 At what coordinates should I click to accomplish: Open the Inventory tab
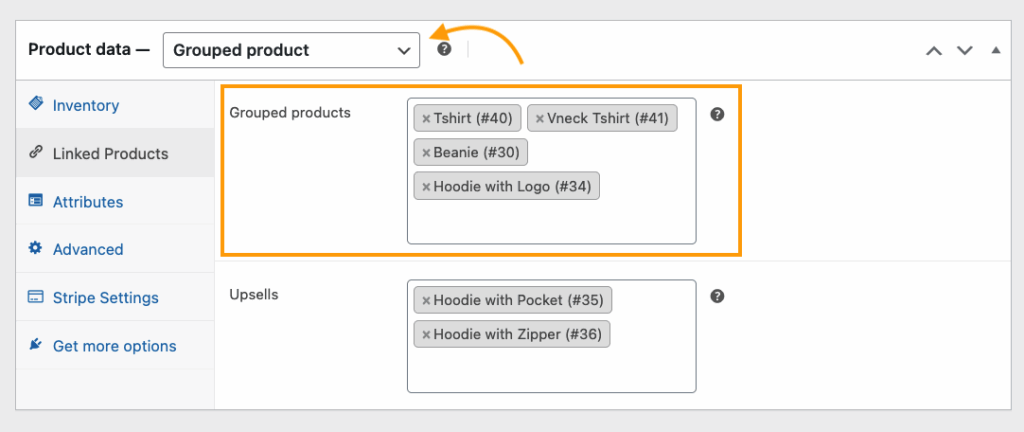click(x=86, y=106)
